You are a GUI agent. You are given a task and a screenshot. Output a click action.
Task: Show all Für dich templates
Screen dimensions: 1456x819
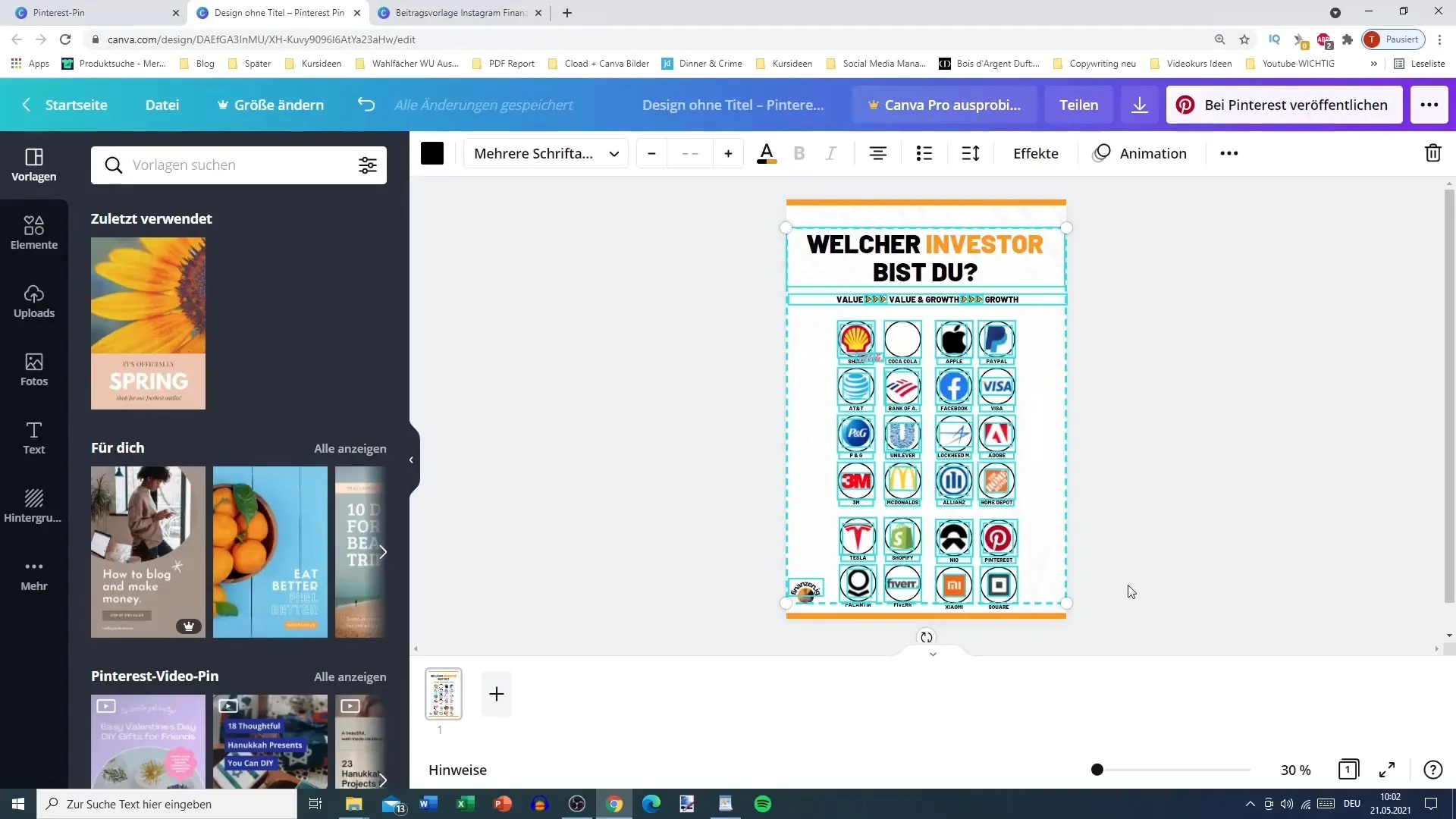click(350, 448)
